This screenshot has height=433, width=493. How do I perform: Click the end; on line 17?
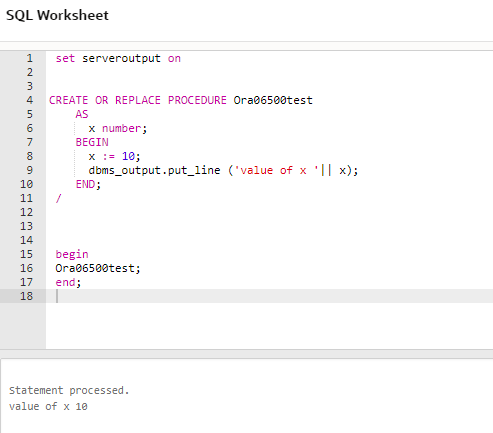pyautogui.click(x=68, y=282)
